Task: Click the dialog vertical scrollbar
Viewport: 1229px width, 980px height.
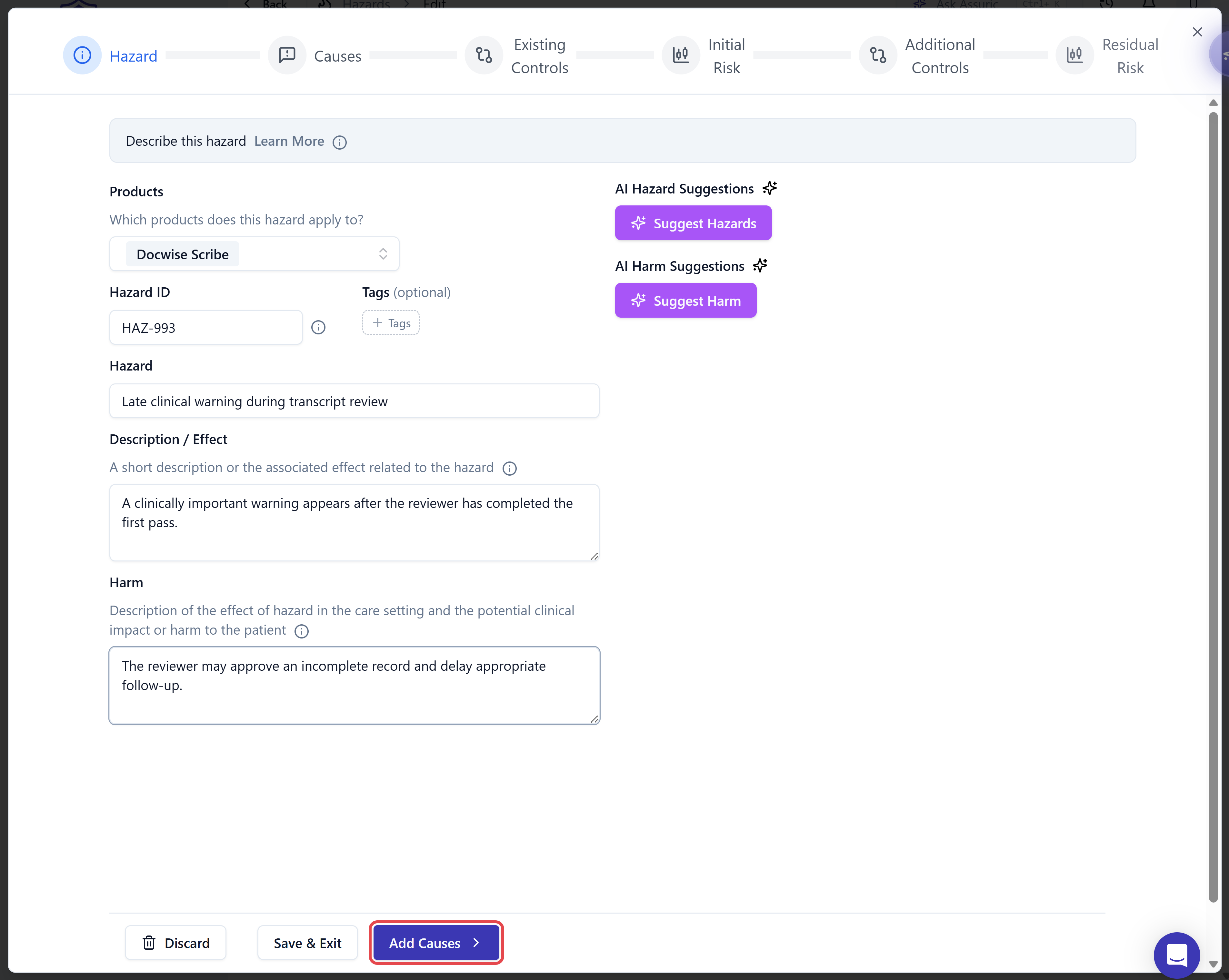Action: 1213,507
